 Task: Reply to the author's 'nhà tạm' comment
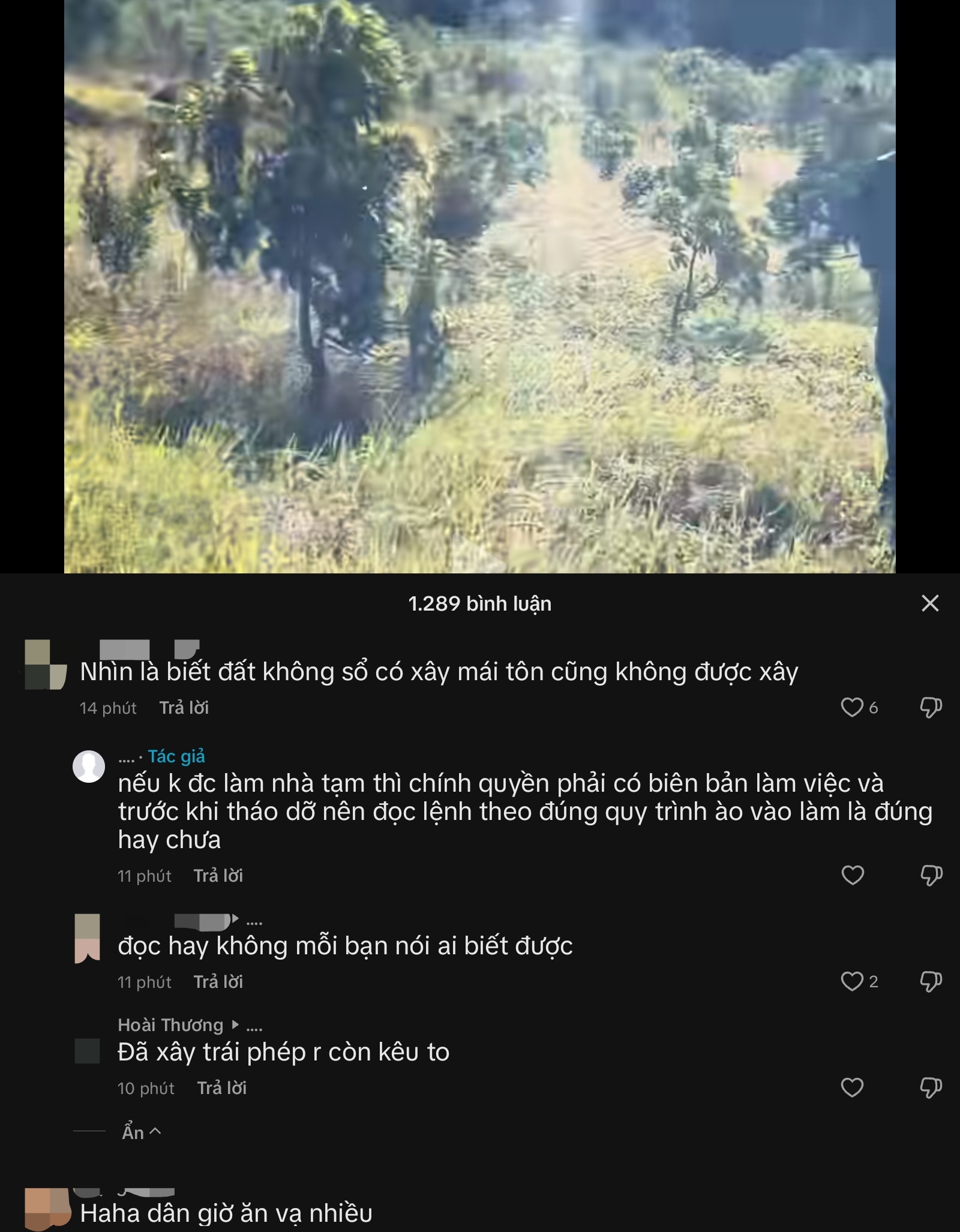tap(218, 876)
